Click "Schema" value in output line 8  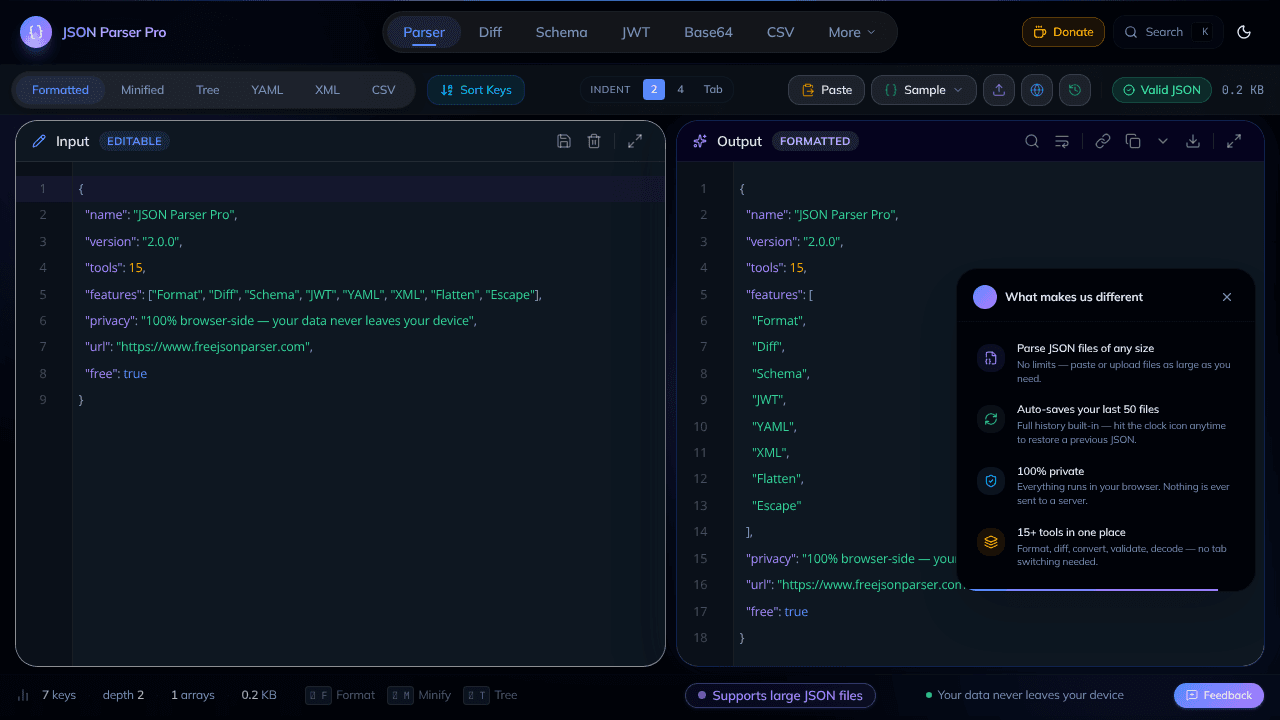point(780,373)
